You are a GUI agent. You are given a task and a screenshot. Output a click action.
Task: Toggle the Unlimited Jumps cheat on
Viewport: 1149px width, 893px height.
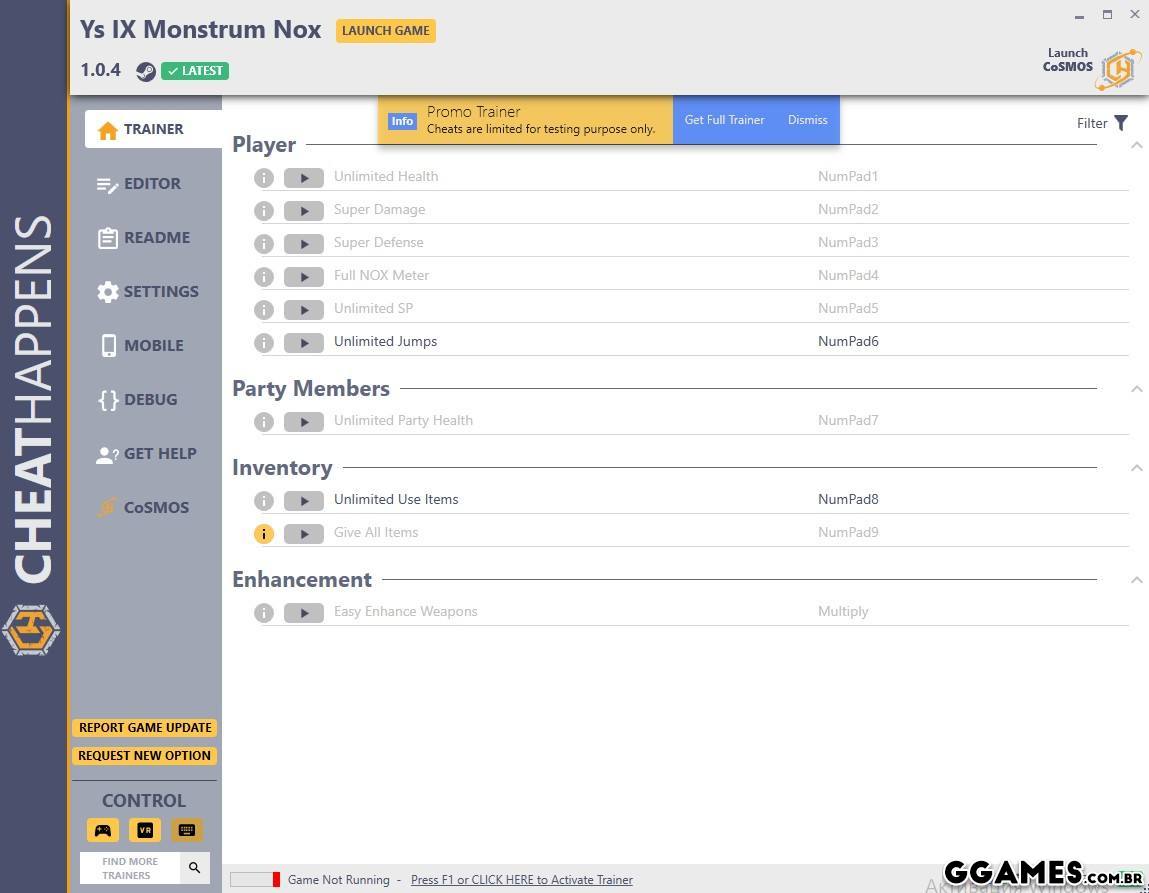pos(304,343)
